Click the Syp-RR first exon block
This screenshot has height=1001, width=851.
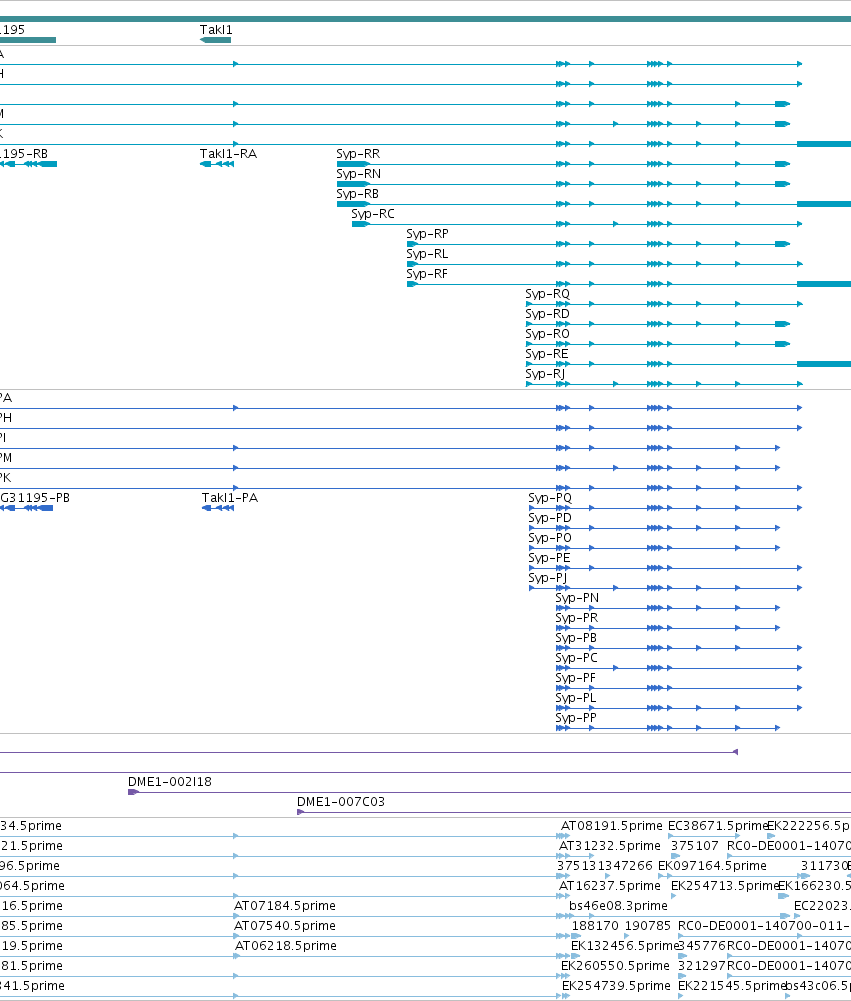coord(353,164)
